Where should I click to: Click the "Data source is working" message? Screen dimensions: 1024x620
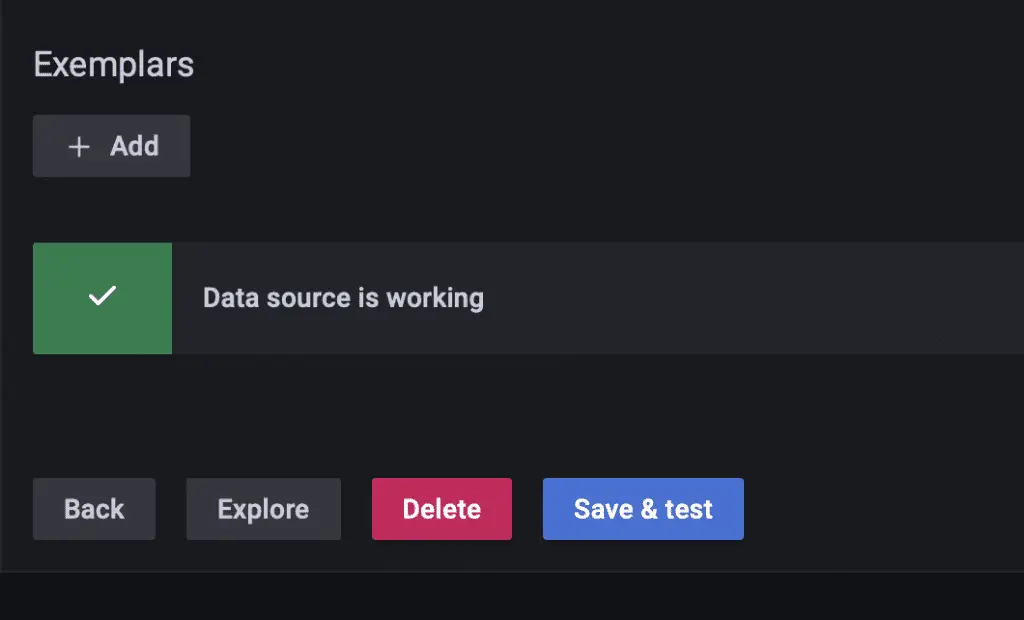pyautogui.click(x=343, y=298)
